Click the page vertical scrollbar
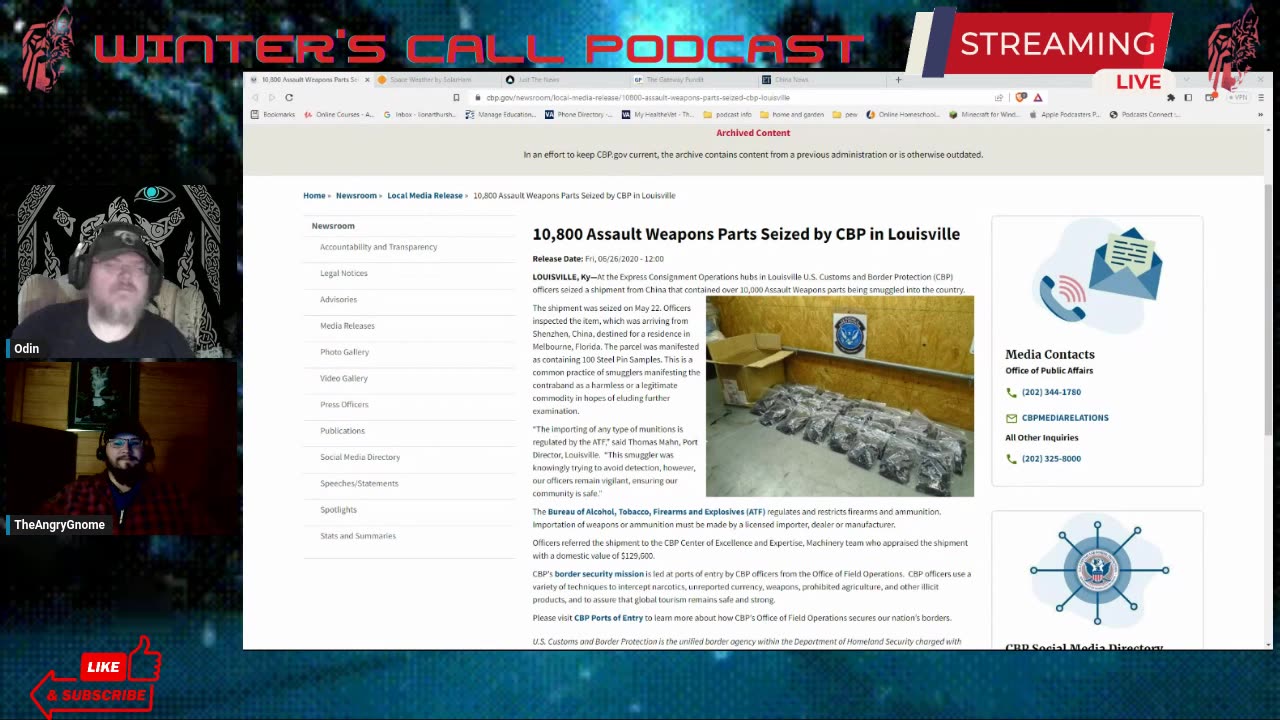 click(x=1267, y=310)
